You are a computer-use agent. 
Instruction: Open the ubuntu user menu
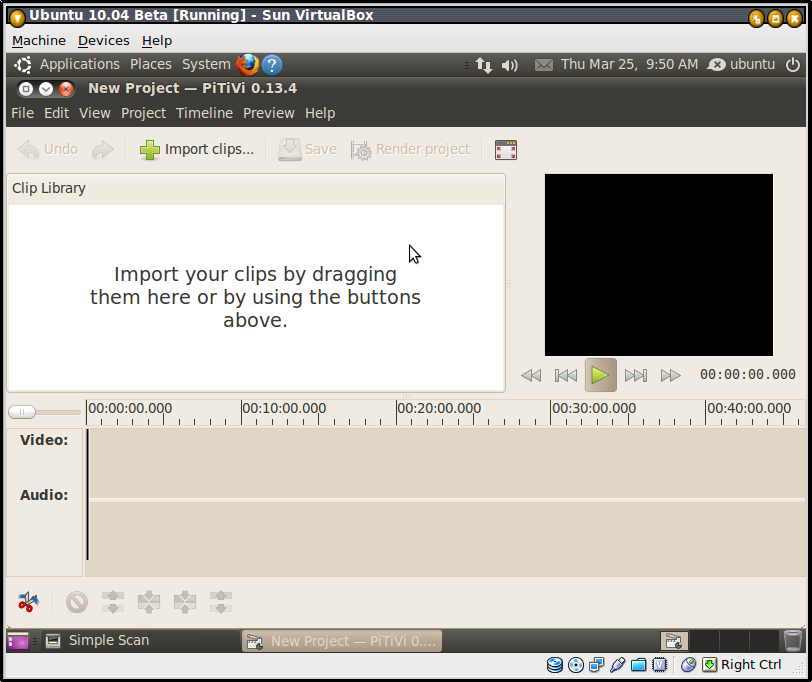point(742,64)
